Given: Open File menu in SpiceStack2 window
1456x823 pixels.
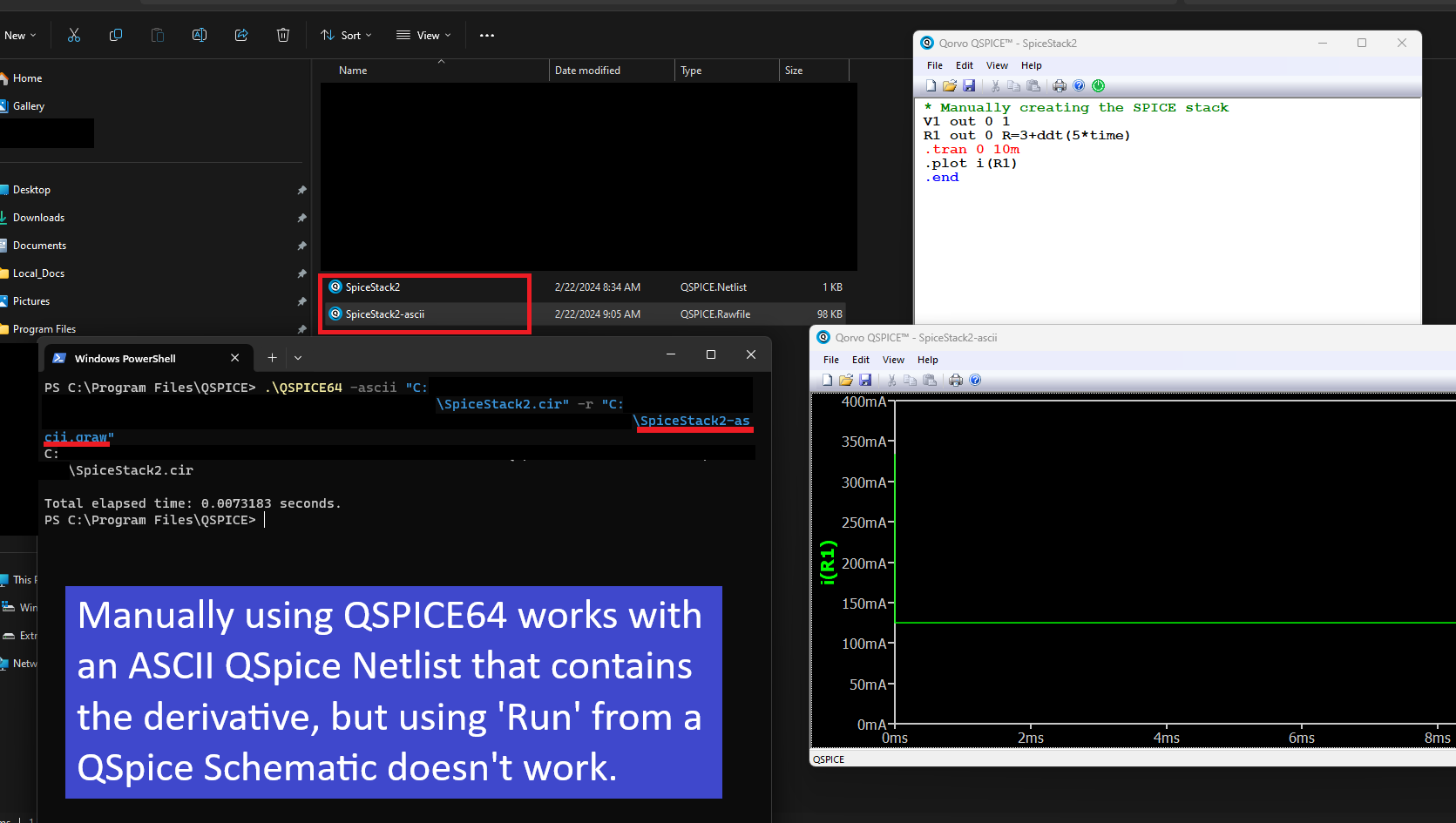Looking at the screenshot, I should tap(935, 65).
